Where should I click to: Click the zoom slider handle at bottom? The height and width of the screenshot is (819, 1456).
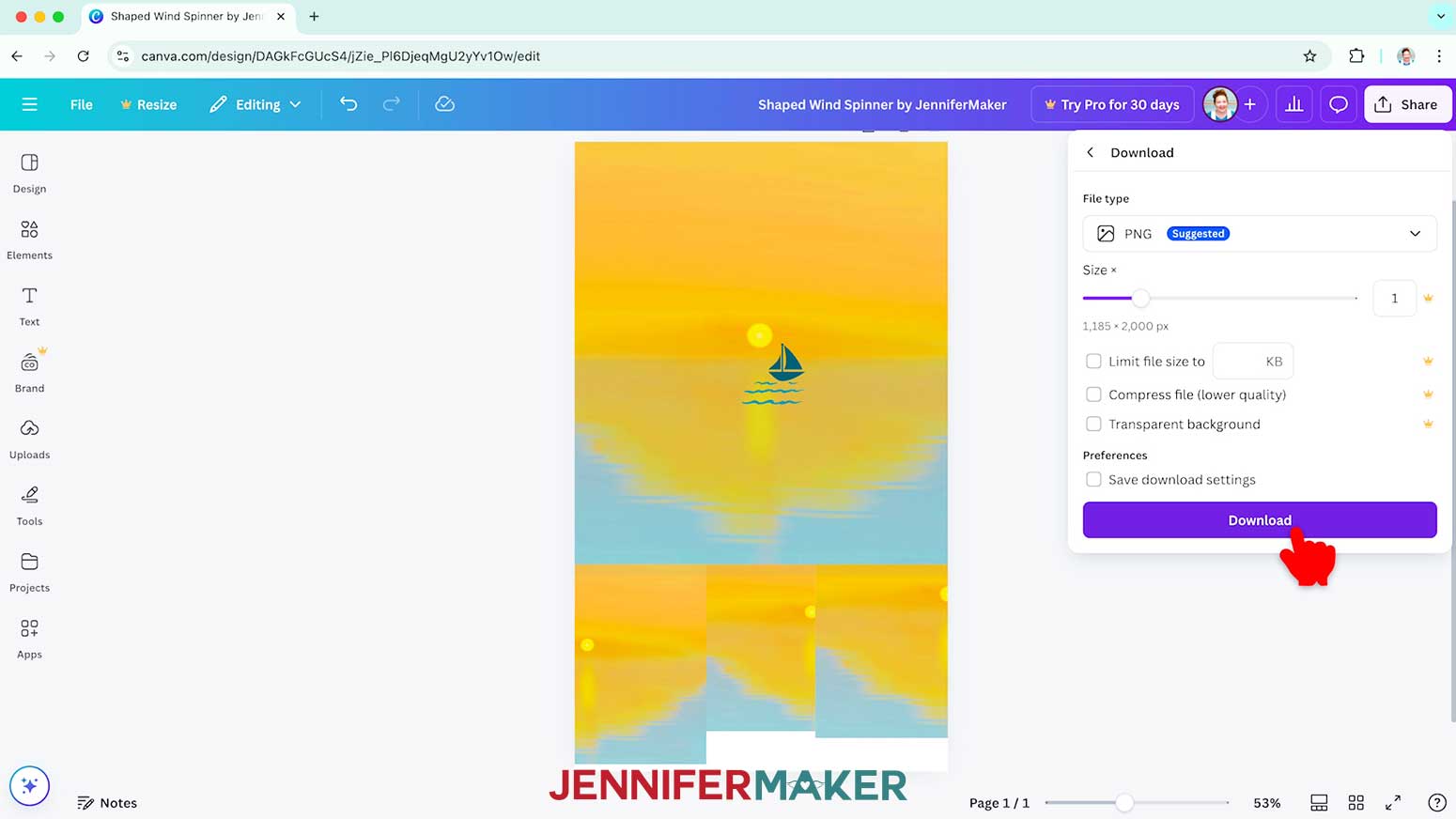pos(1124,803)
